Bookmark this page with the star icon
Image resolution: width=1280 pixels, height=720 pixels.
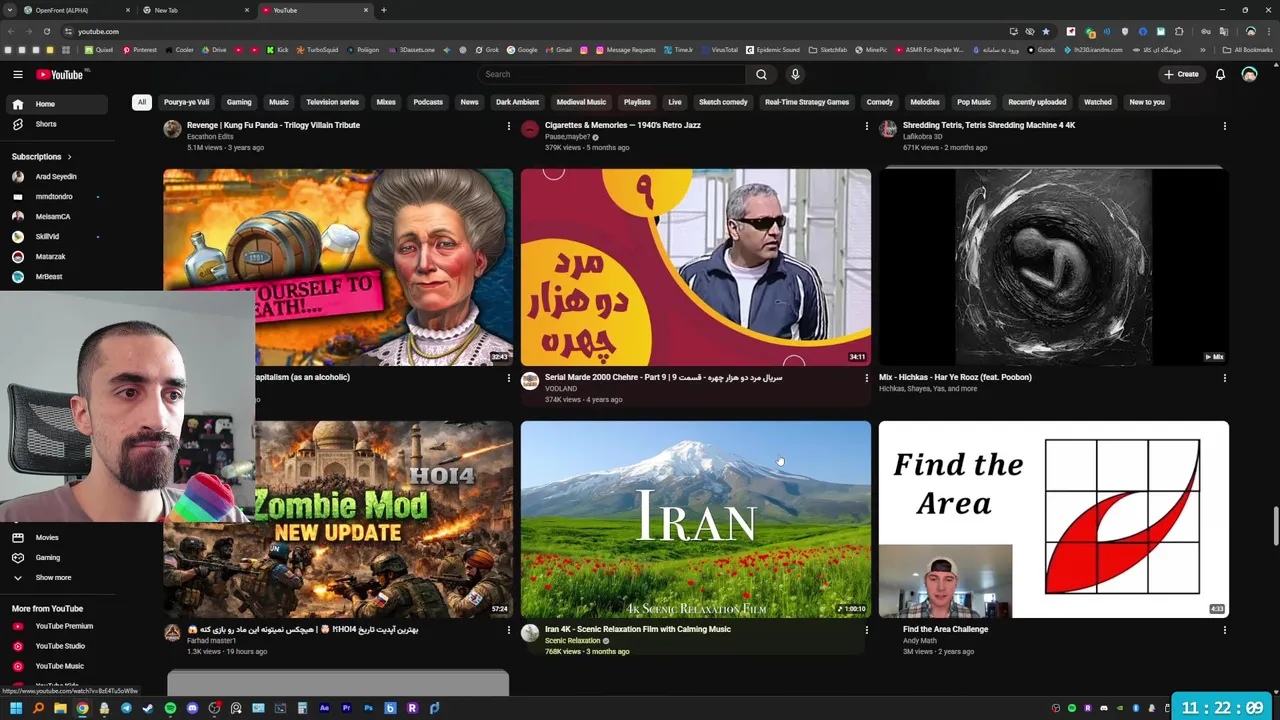pyautogui.click(x=1046, y=31)
